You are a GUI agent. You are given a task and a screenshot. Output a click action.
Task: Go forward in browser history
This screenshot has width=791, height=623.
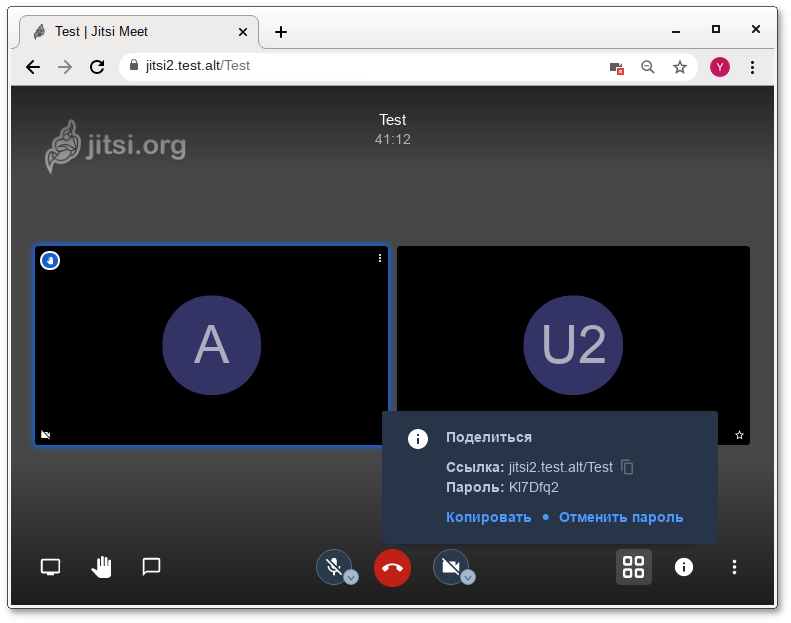(65, 67)
